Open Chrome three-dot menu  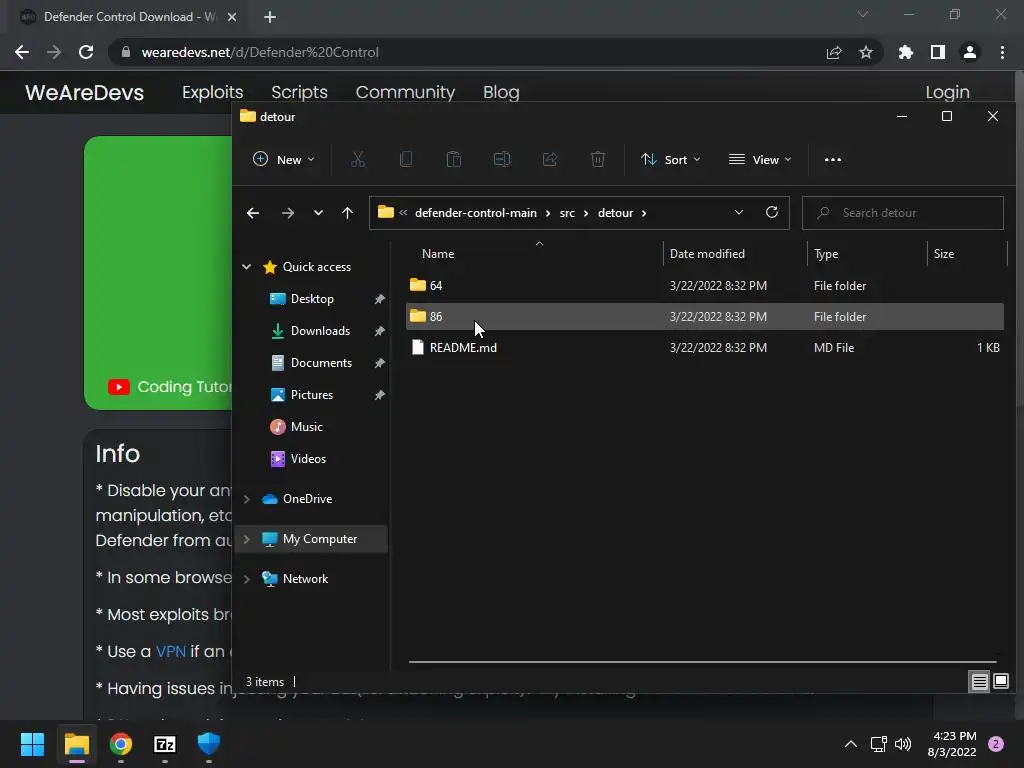1002,52
